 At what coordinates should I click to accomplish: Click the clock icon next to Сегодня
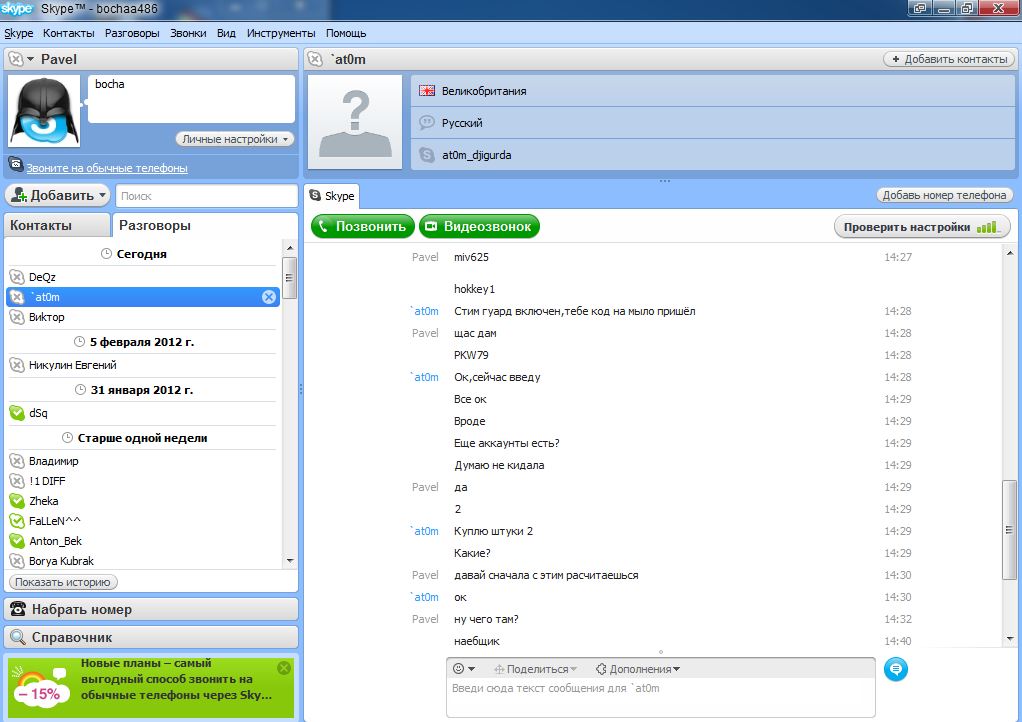pyautogui.click(x=106, y=253)
